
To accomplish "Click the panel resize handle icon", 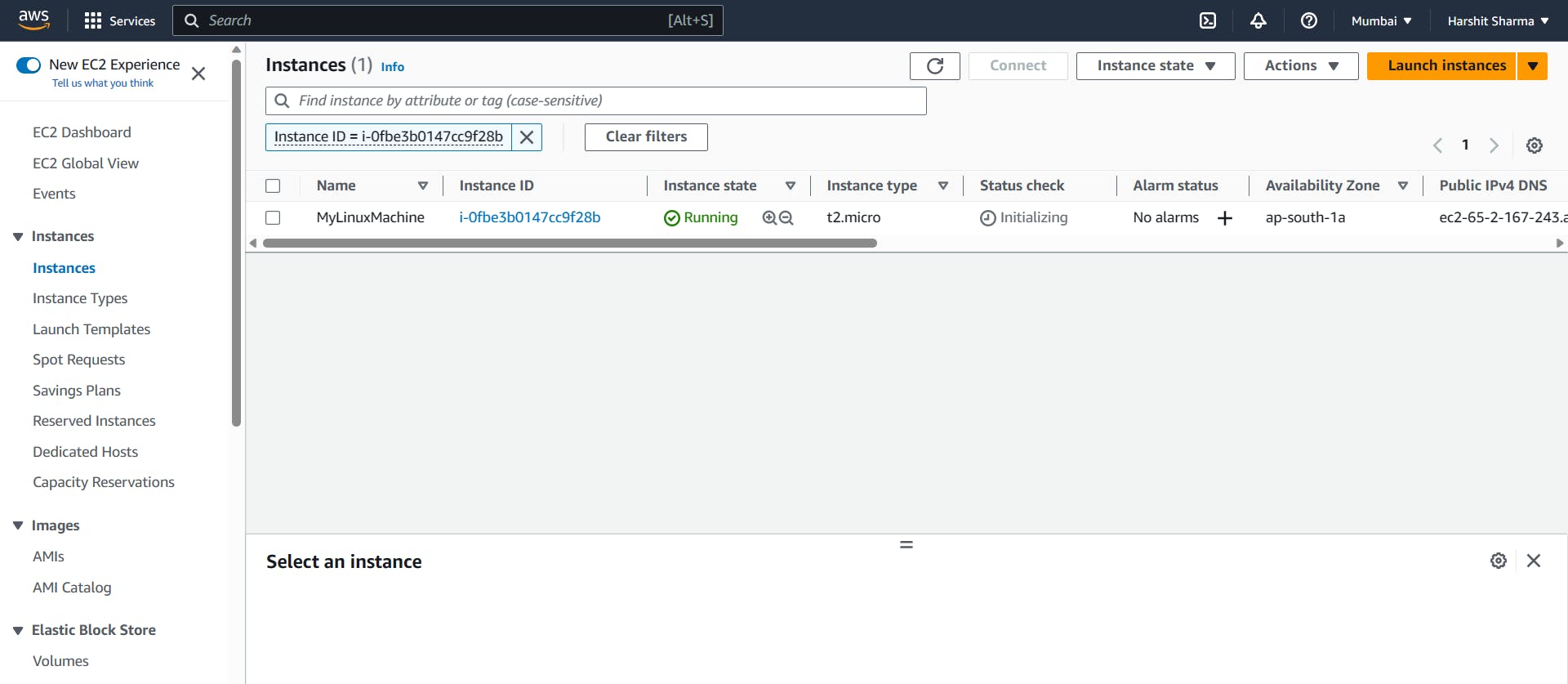I will (906, 544).
